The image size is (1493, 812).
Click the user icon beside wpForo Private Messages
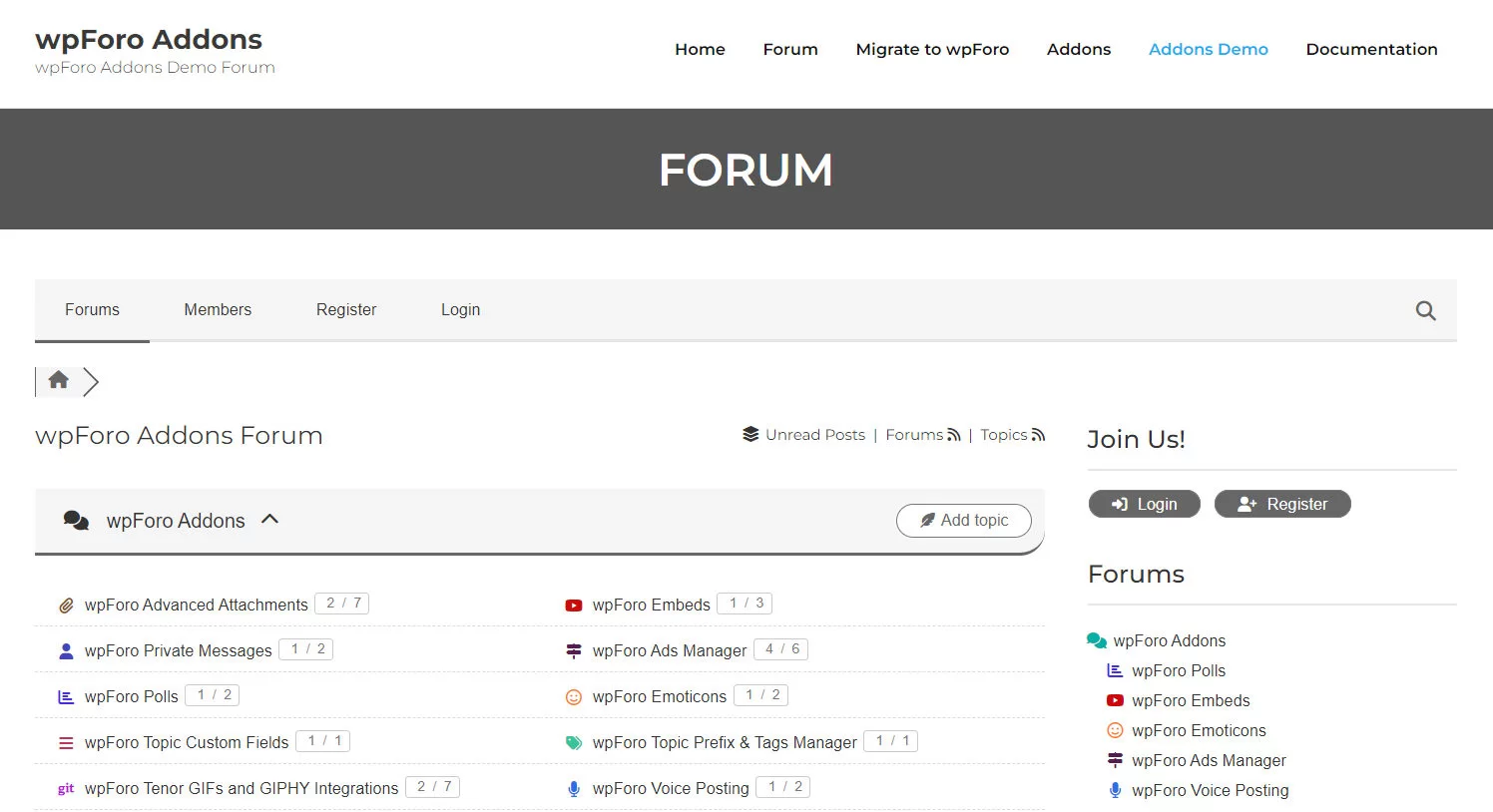66,651
